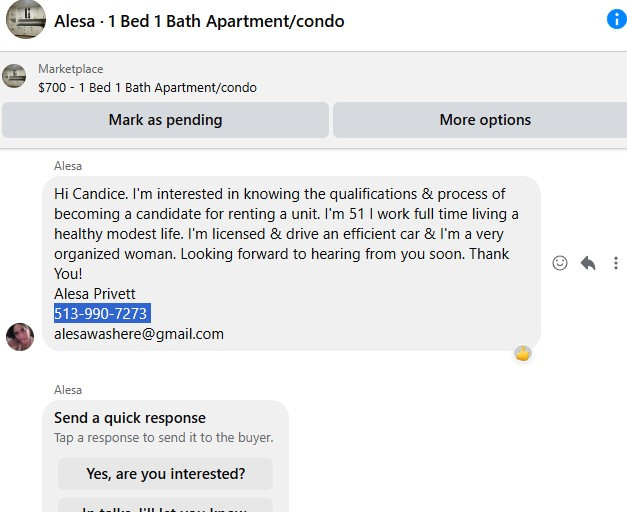627x518 pixels.
Task: Click the Mark as pending button
Action: tap(165, 120)
